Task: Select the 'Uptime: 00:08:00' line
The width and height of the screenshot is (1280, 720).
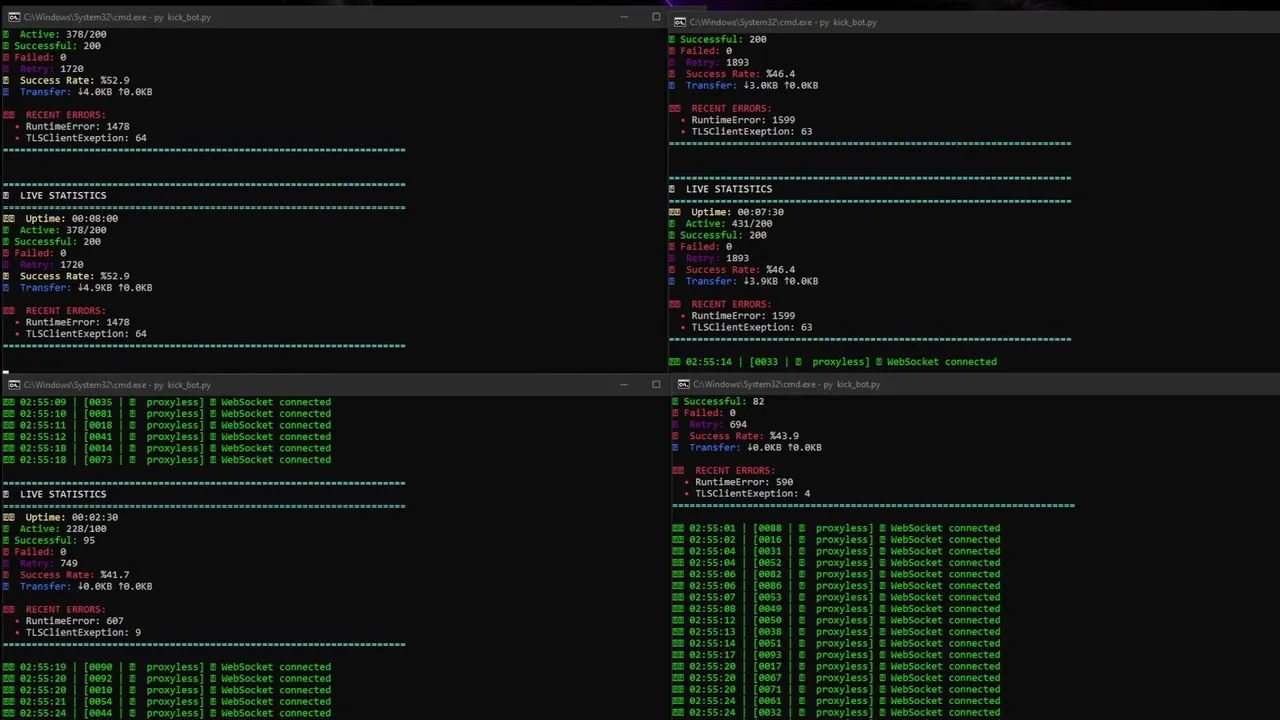Action: coord(61,219)
